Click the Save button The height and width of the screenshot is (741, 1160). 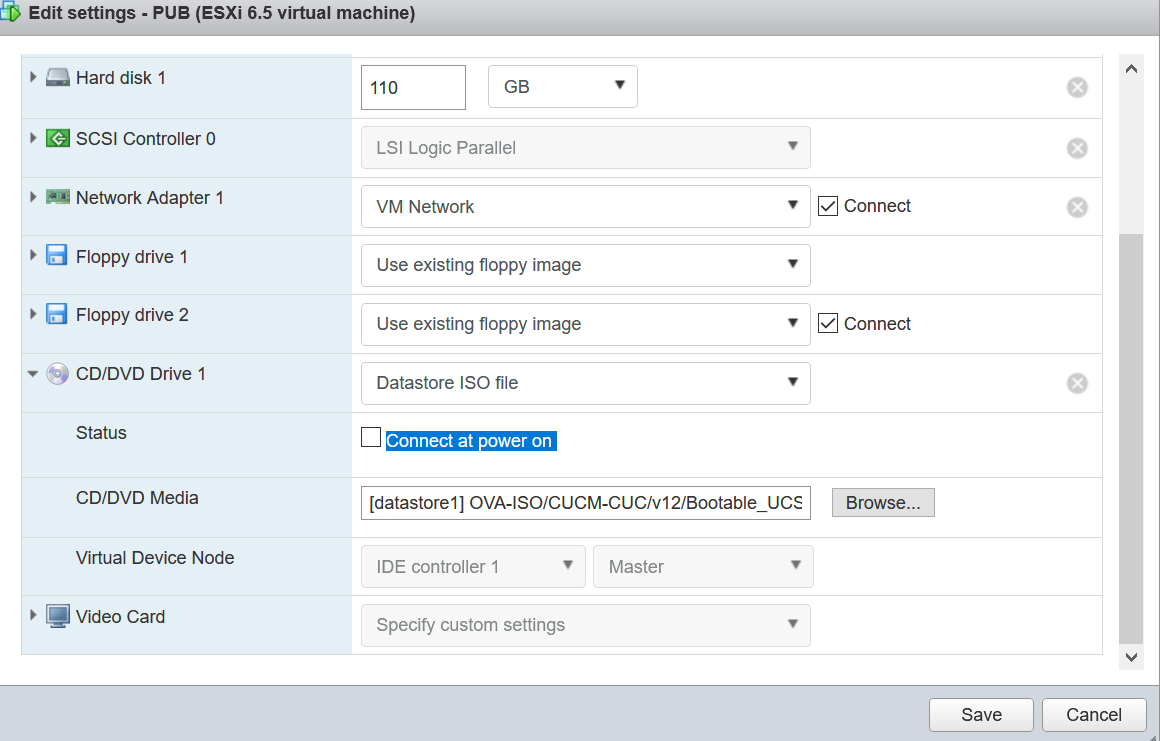[x=981, y=715]
